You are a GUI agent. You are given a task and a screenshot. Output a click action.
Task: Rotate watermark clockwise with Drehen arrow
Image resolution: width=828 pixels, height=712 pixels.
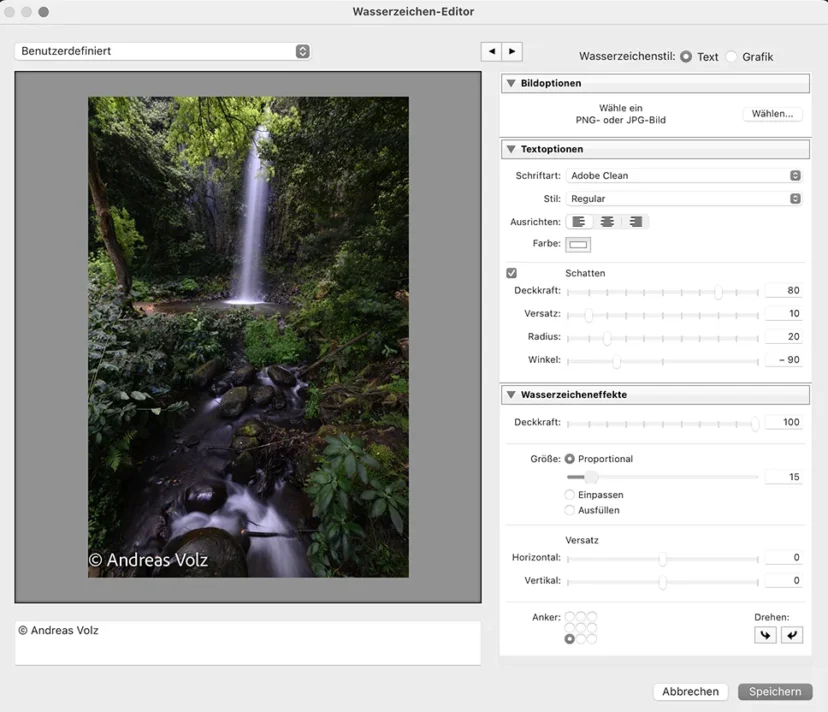(765, 635)
